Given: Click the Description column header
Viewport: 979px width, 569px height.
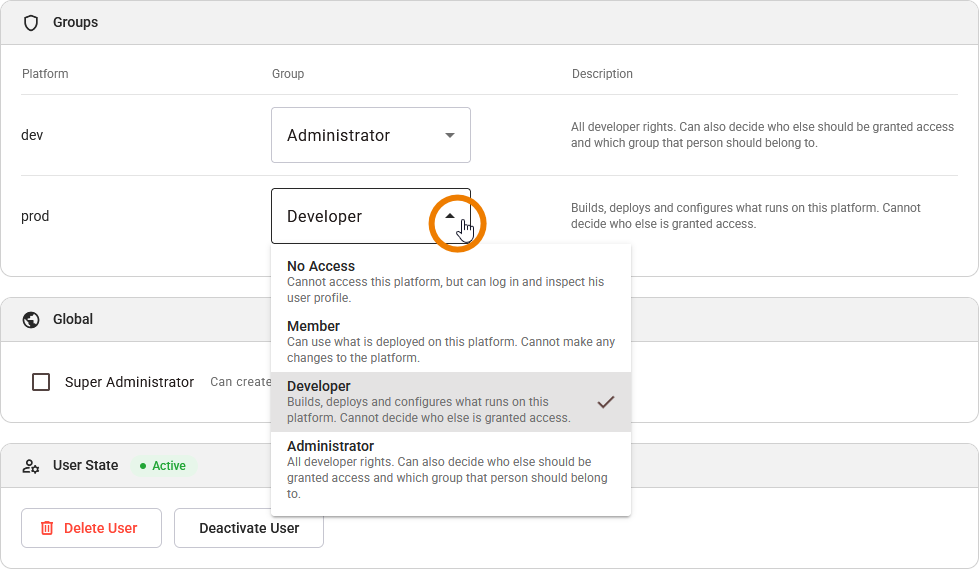Looking at the screenshot, I should (x=602, y=74).
